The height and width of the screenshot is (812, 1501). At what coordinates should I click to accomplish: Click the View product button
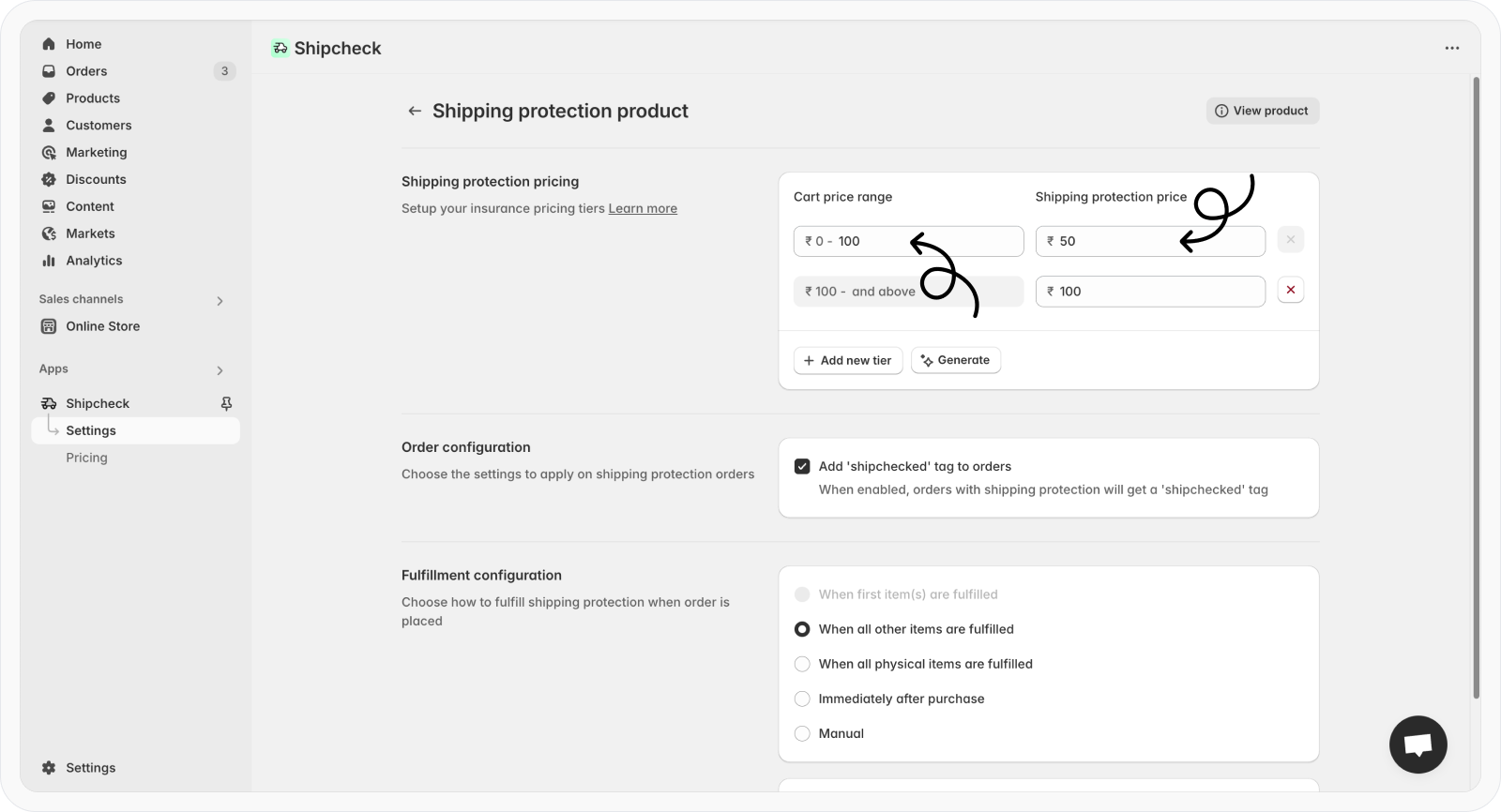point(1263,111)
